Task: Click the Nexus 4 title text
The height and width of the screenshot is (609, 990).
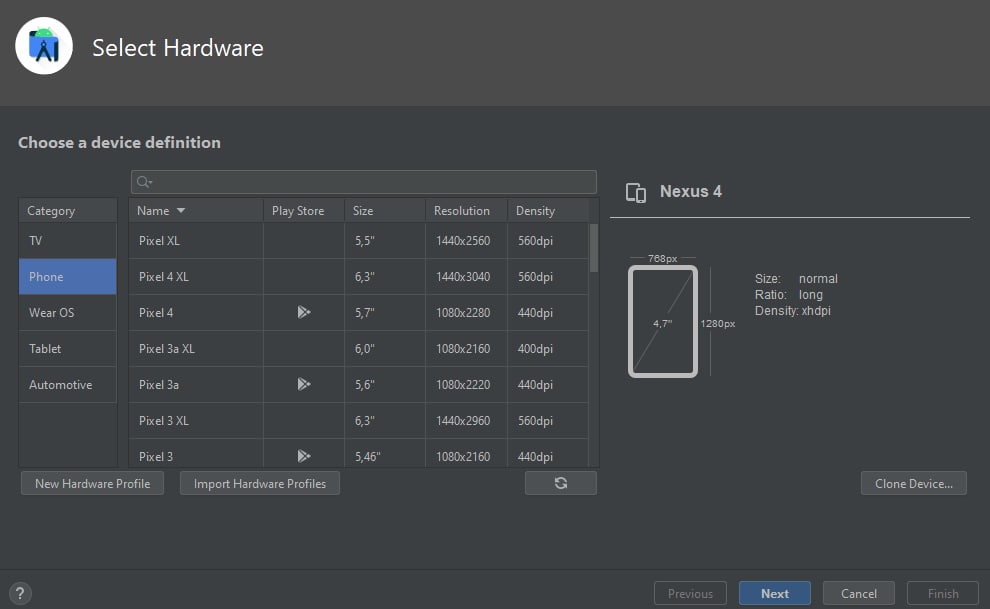Action: [x=691, y=191]
